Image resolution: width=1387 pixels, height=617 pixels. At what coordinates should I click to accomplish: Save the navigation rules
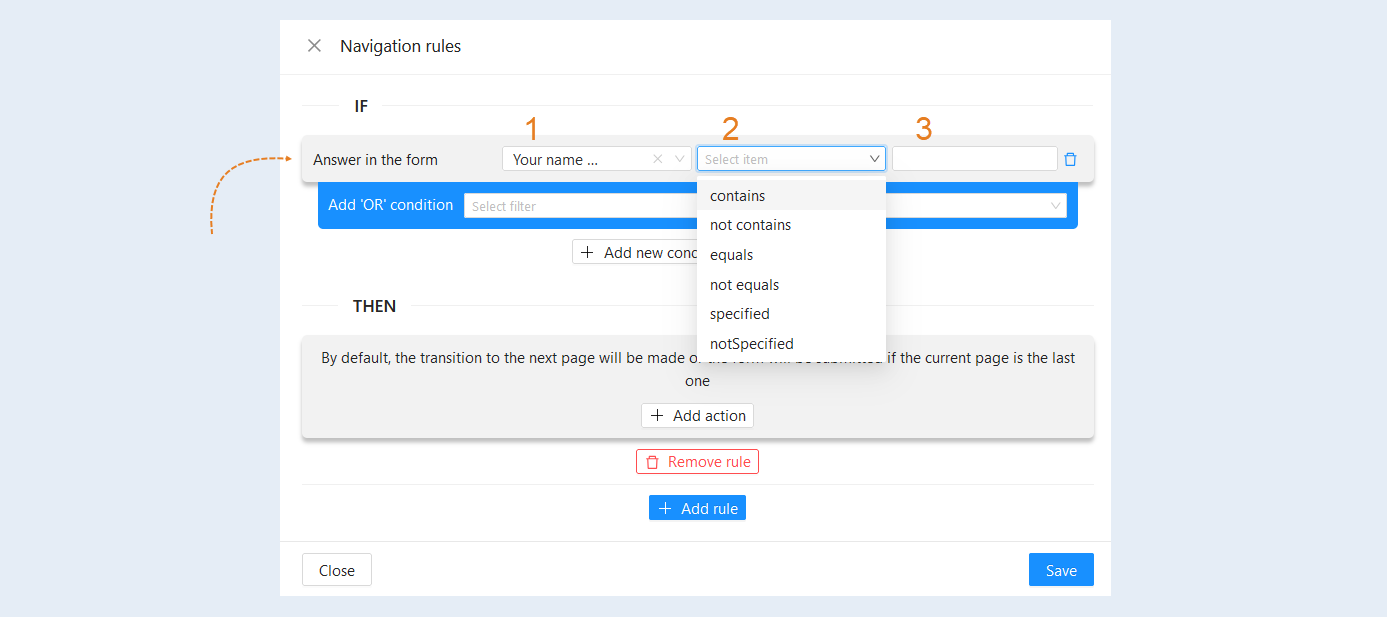coord(1061,570)
